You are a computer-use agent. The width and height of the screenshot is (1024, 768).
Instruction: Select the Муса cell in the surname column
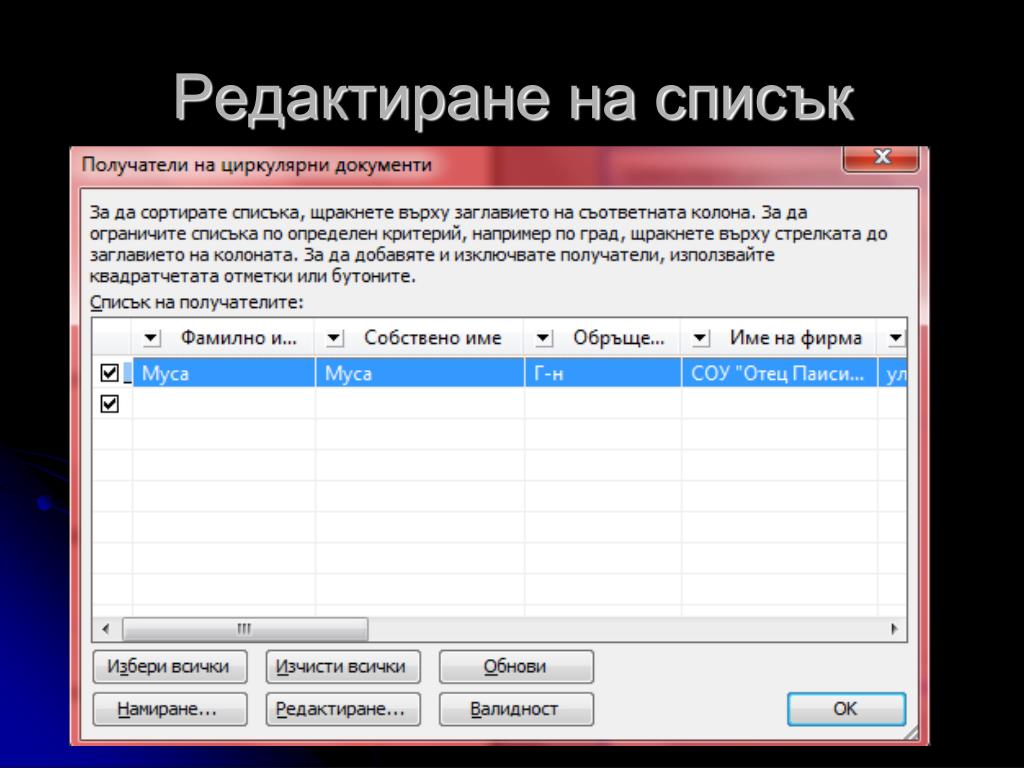click(x=224, y=373)
